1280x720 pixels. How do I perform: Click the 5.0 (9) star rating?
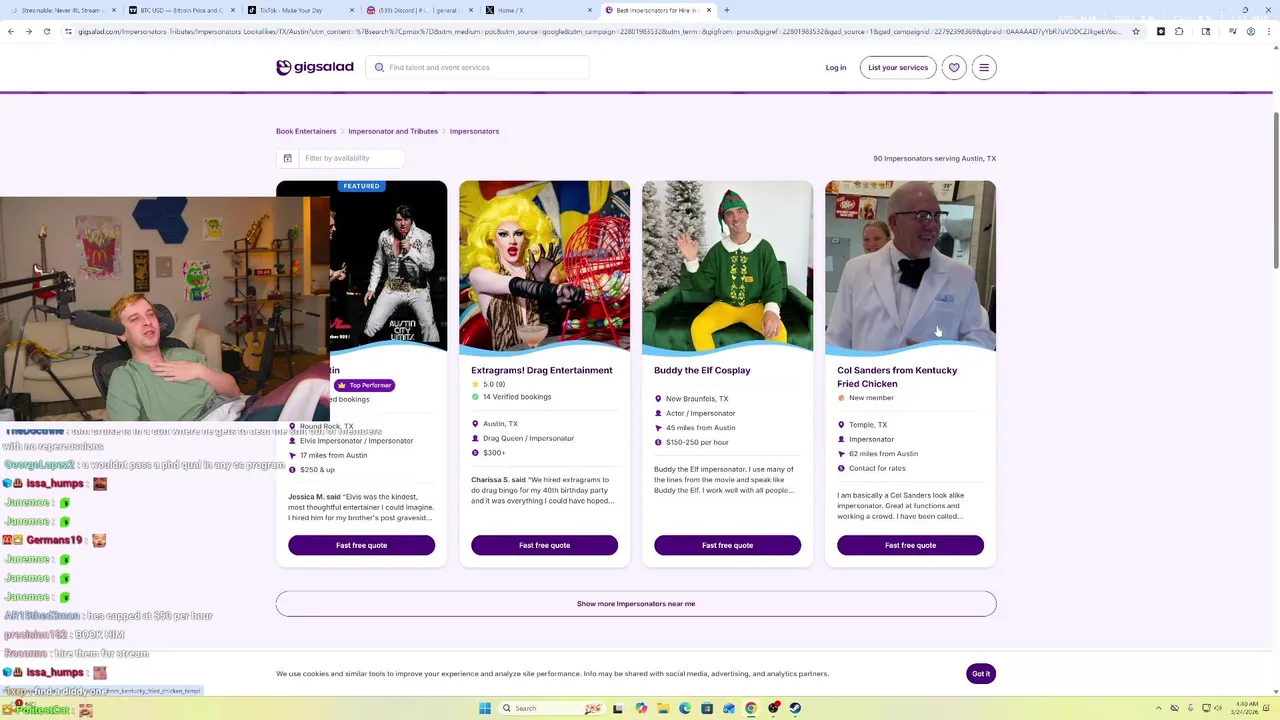[x=488, y=384]
